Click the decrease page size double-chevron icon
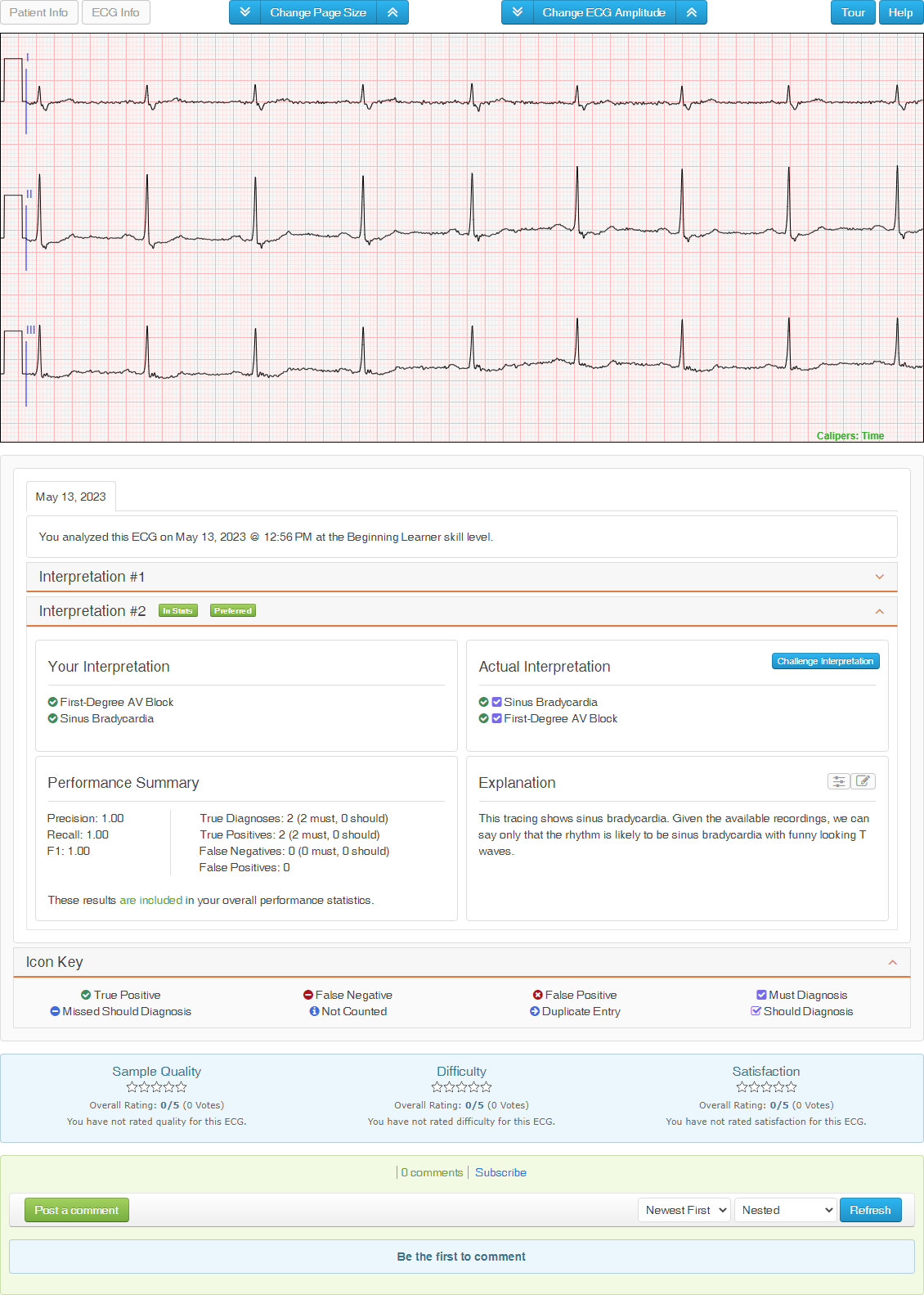This screenshot has height=1295, width=924. coord(244,12)
